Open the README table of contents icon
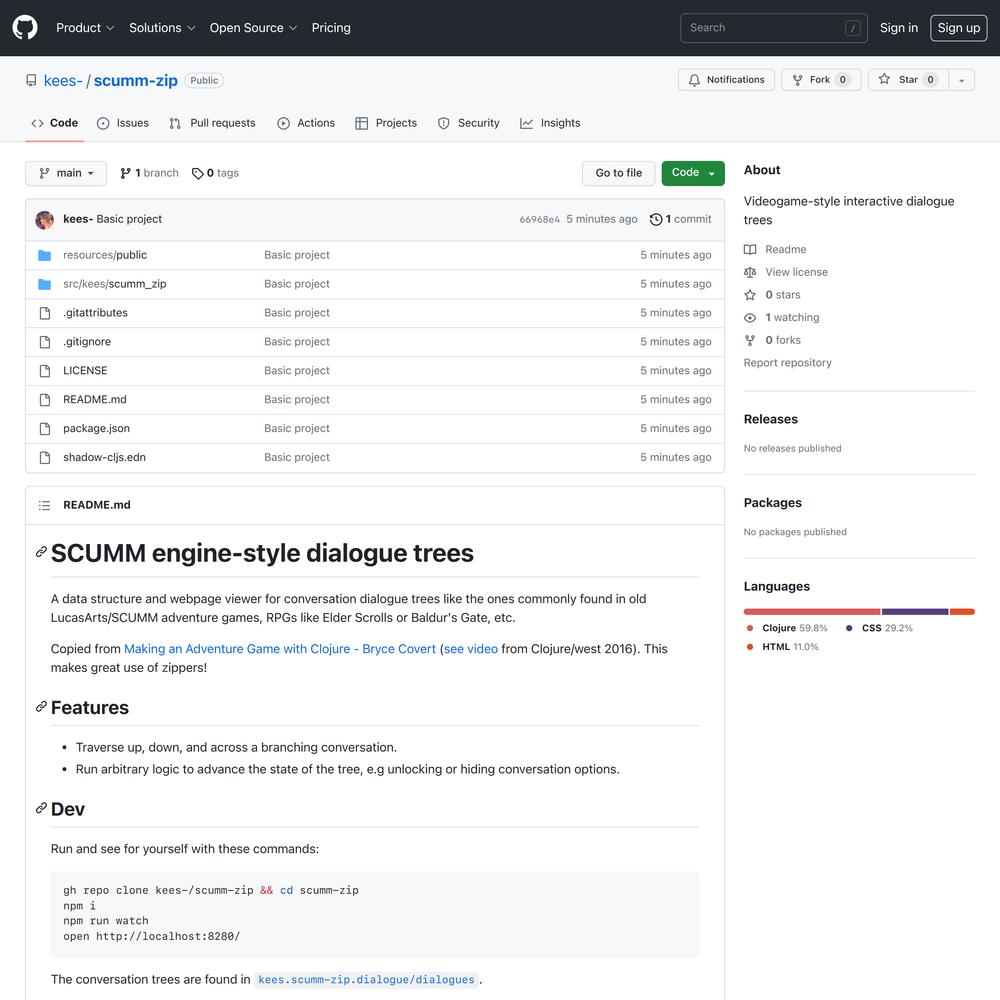 (44, 505)
